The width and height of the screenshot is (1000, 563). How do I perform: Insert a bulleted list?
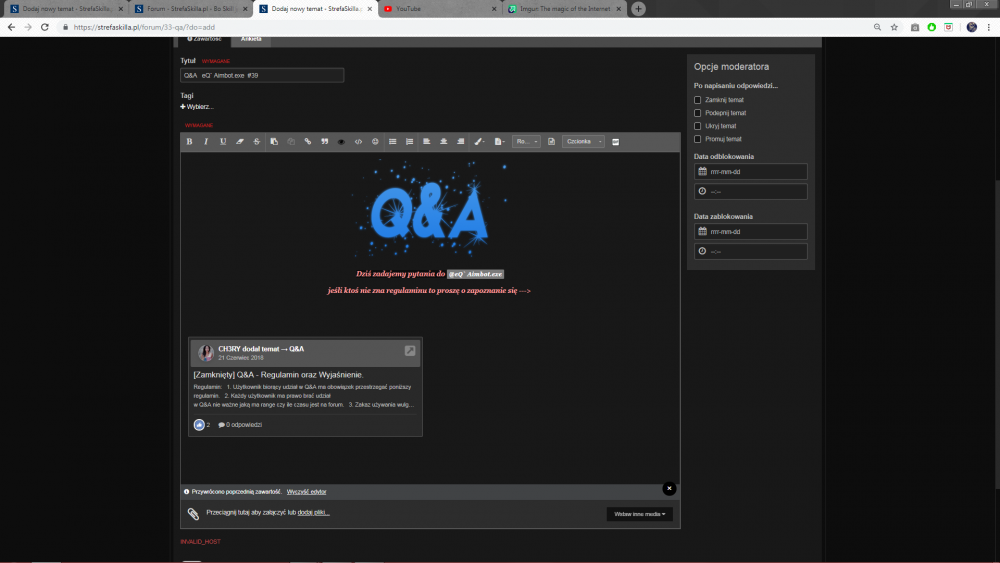coord(392,142)
